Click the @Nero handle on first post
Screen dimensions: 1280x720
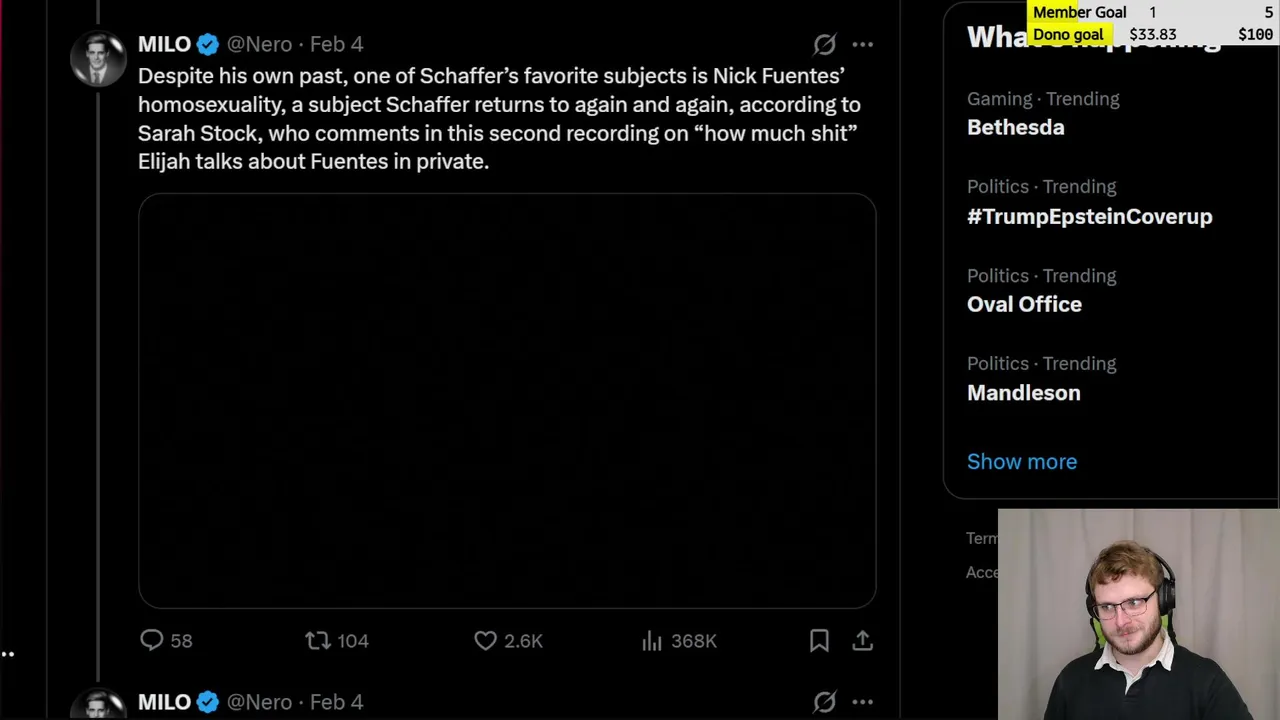click(259, 44)
